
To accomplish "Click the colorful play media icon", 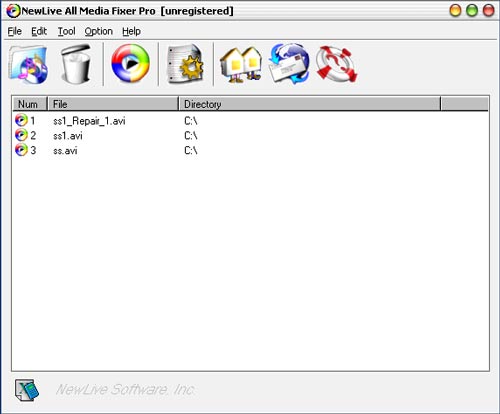I will coord(131,63).
